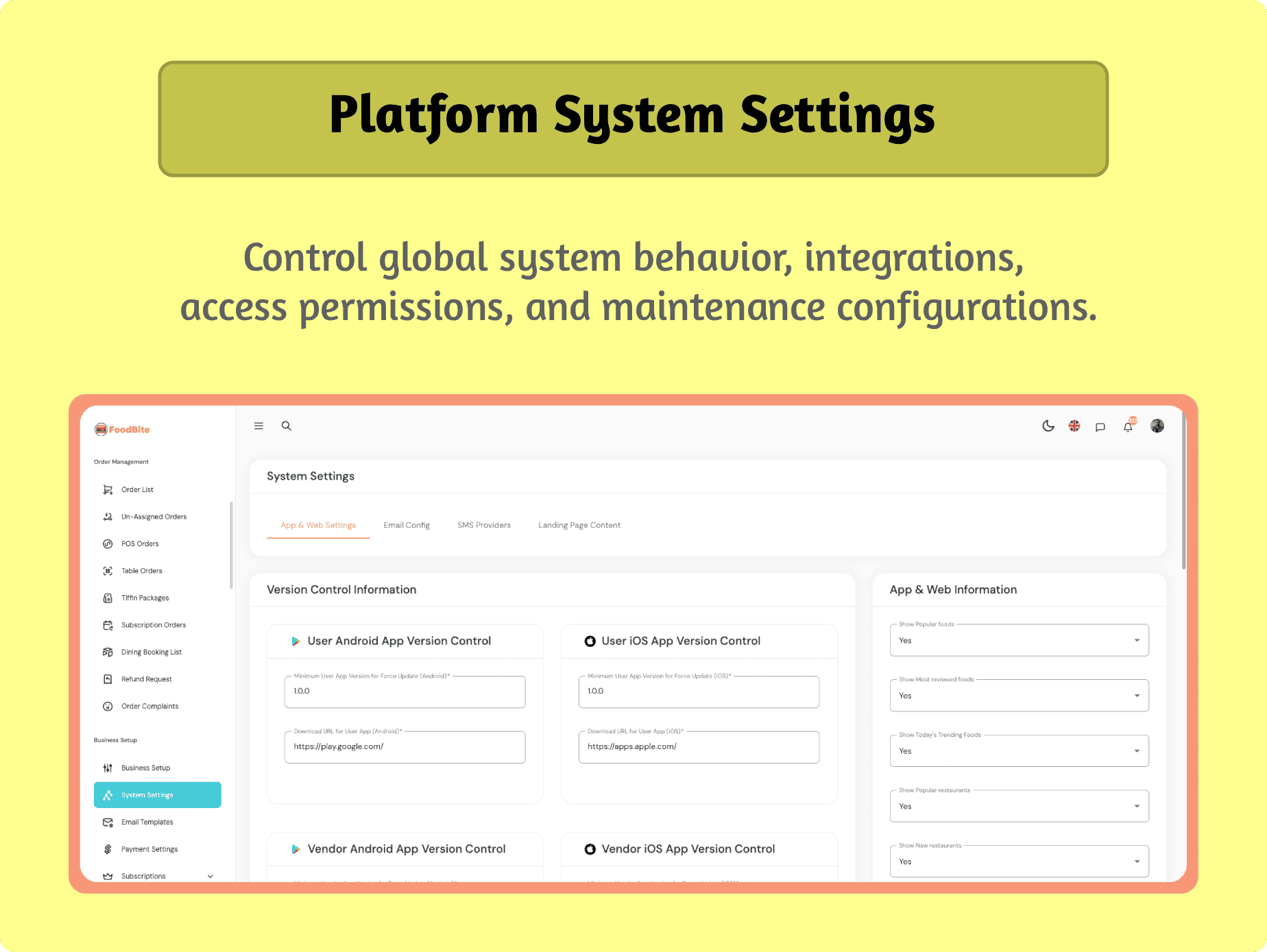
Task: Open Show Popular restaurants dropdown
Action: point(1019,806)
